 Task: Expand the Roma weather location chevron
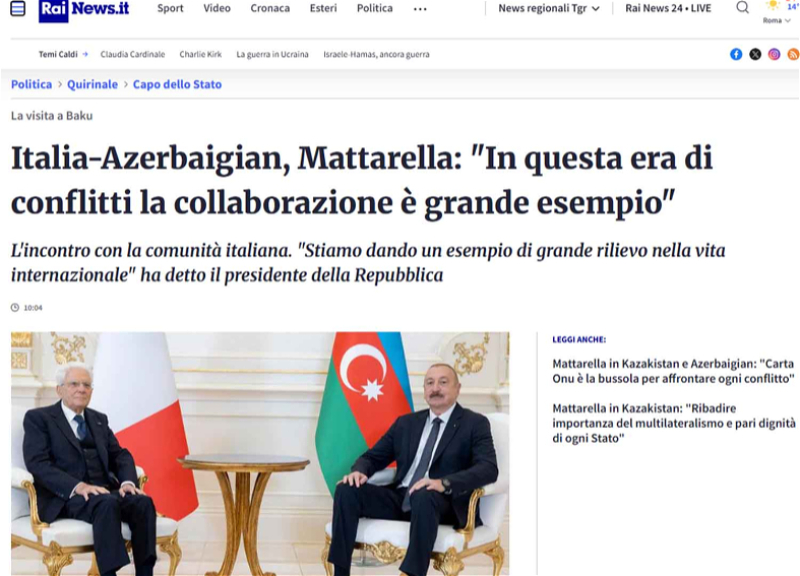coord(788,20)
